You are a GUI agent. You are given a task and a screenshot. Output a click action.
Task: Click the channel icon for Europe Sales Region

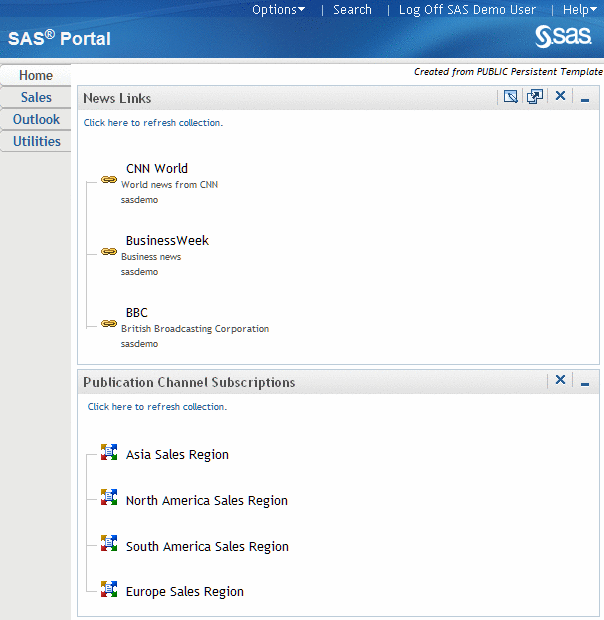click(109, 589)
